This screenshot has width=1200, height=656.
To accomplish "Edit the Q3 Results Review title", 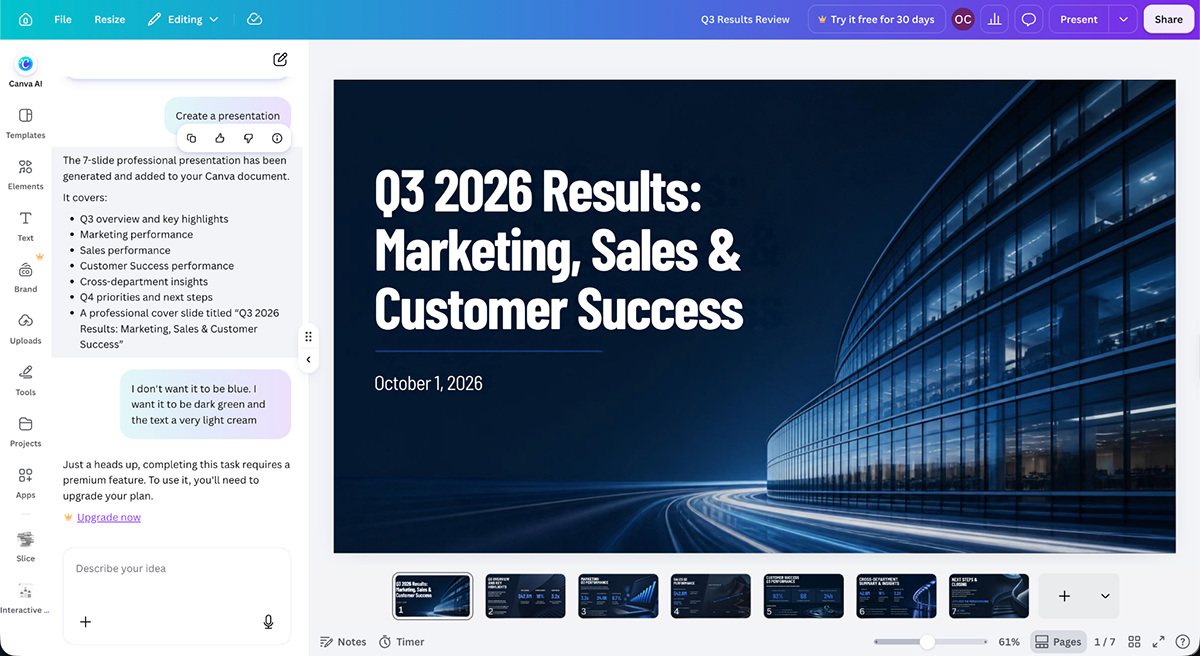I will click(x=745, y=19).
